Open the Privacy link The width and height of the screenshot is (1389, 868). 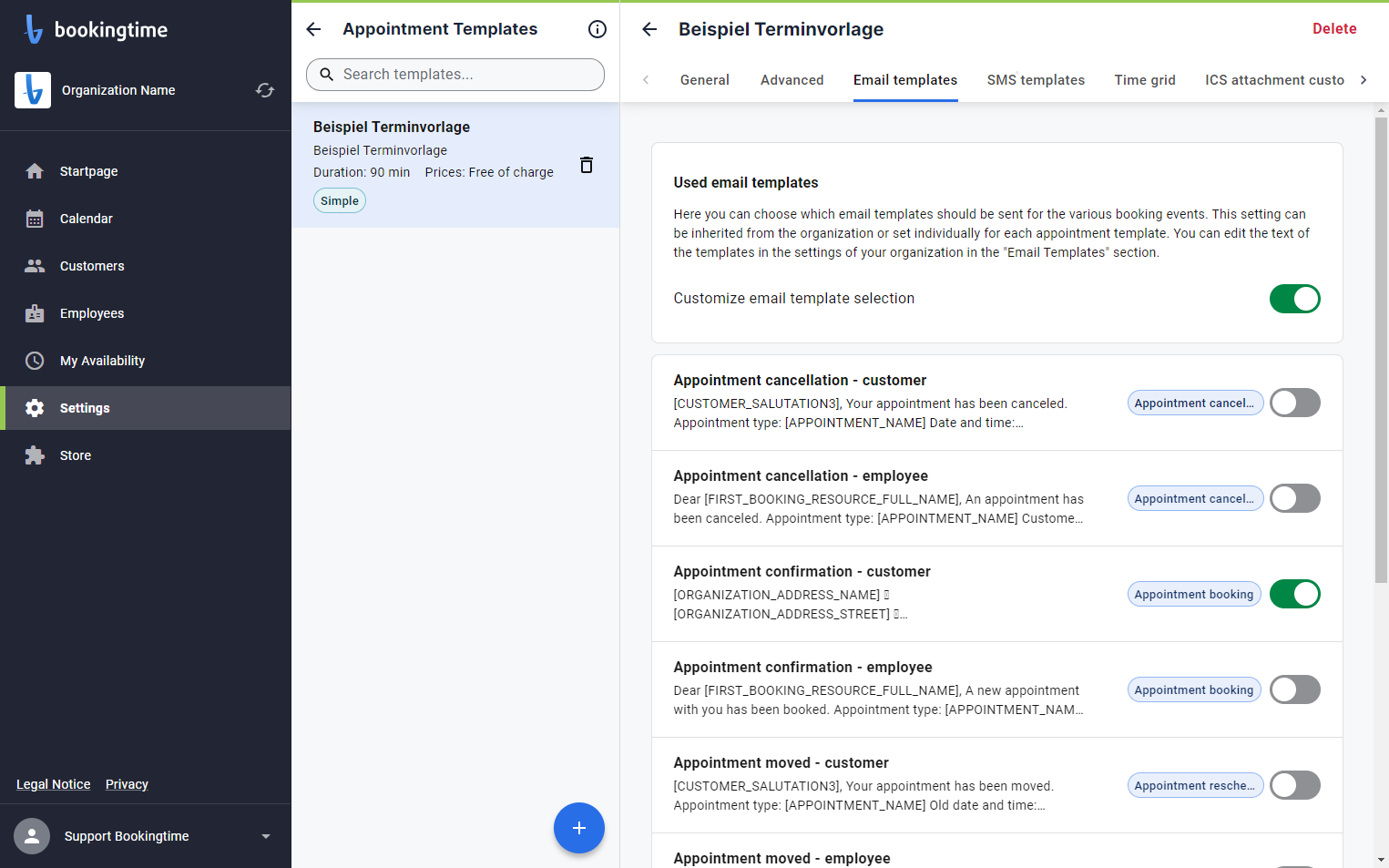click(127, 784)
